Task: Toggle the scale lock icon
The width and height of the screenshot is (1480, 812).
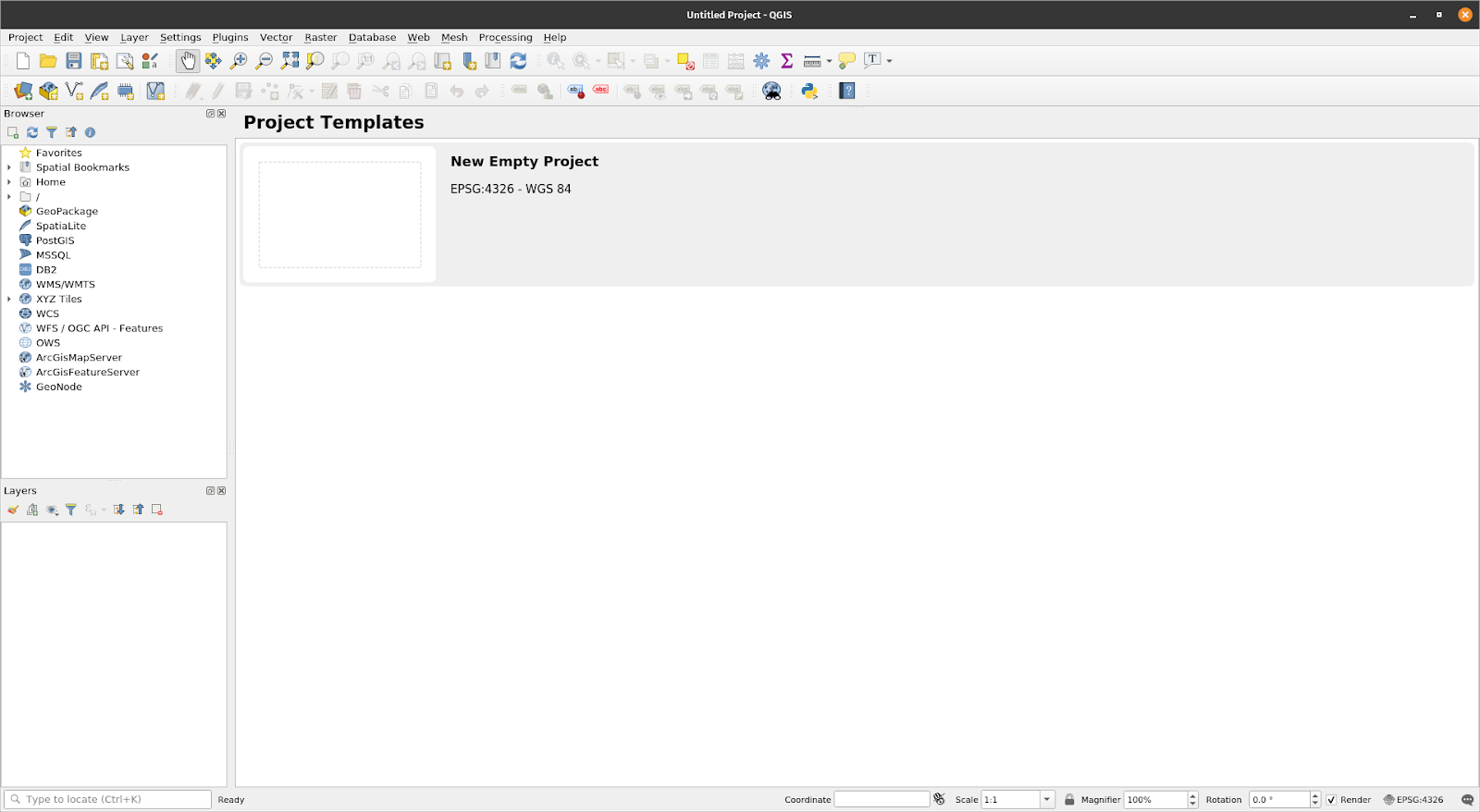Action: [1069, 800]
